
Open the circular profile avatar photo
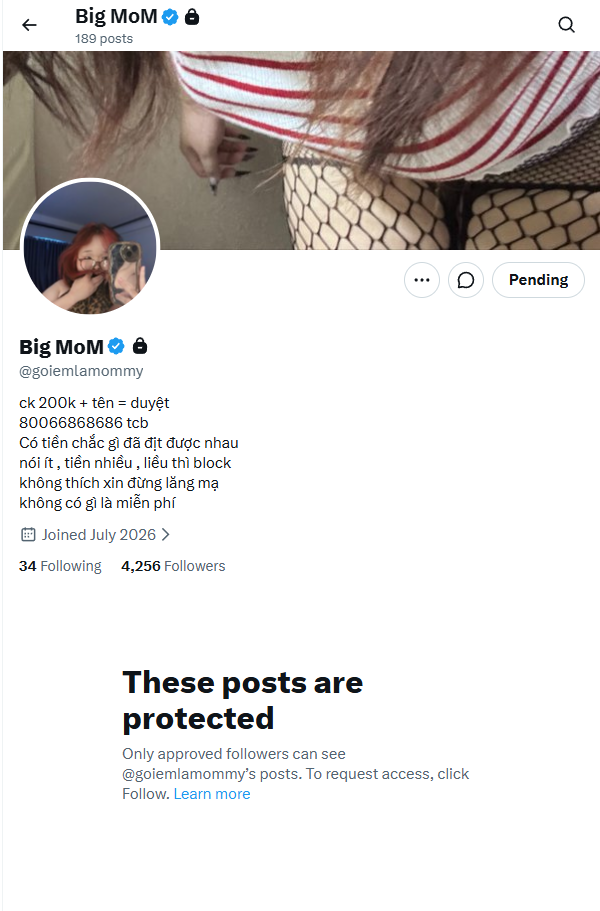90,248
